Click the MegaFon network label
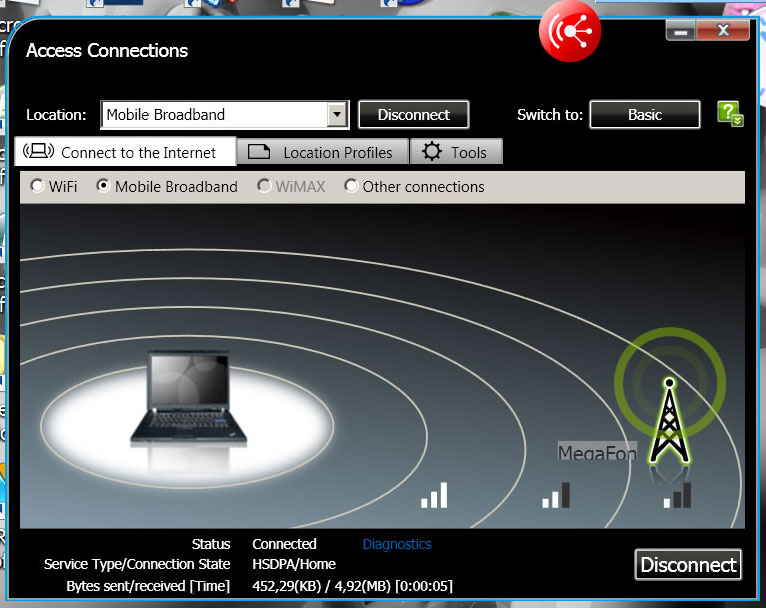The height and width of the screenshot is (608, 766). pos(597,454)
